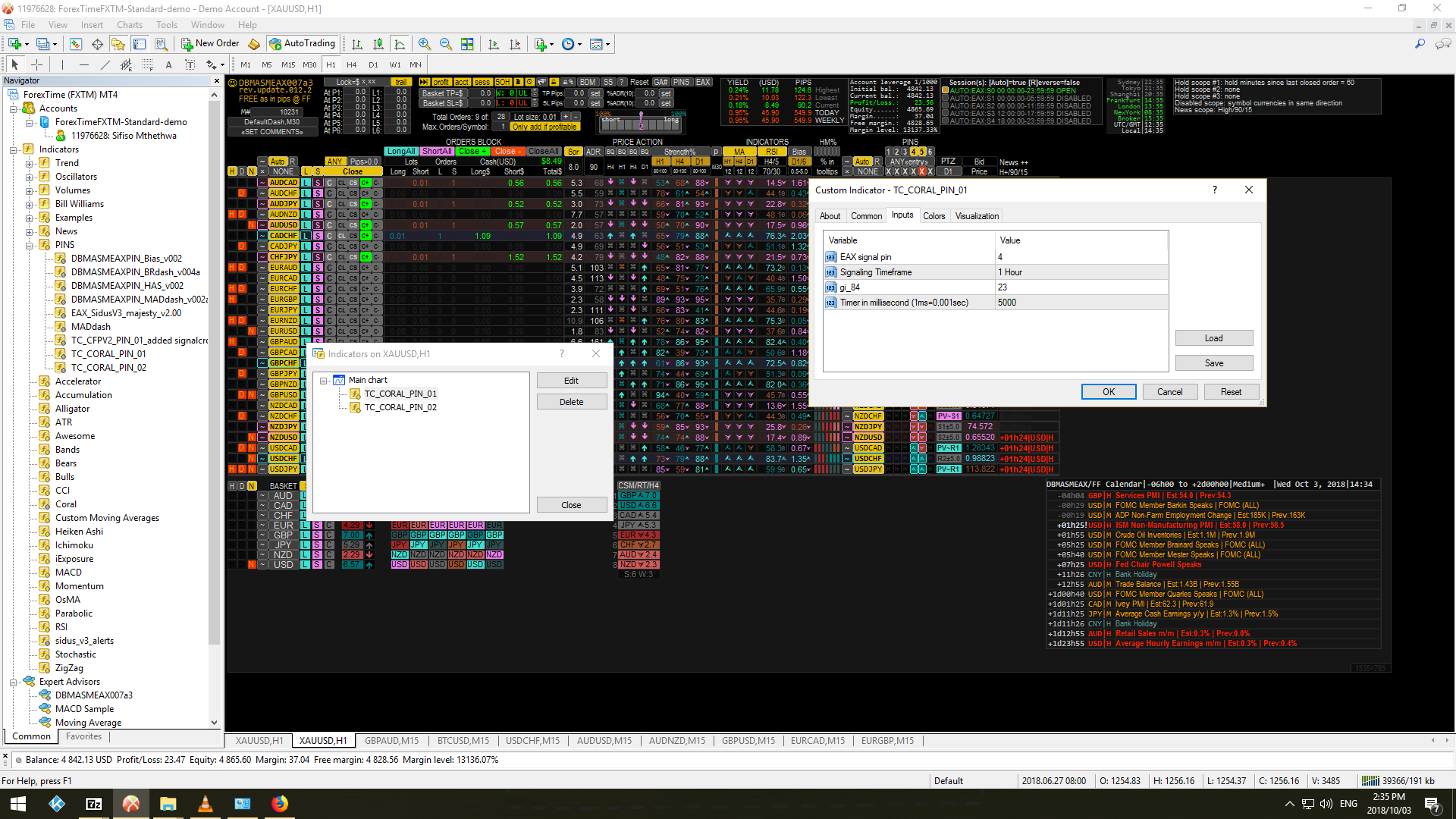The height and width of the screenshot is (819, 1456).
Task: Click ShortAll magenta button
Action: (x=437, y=152)
